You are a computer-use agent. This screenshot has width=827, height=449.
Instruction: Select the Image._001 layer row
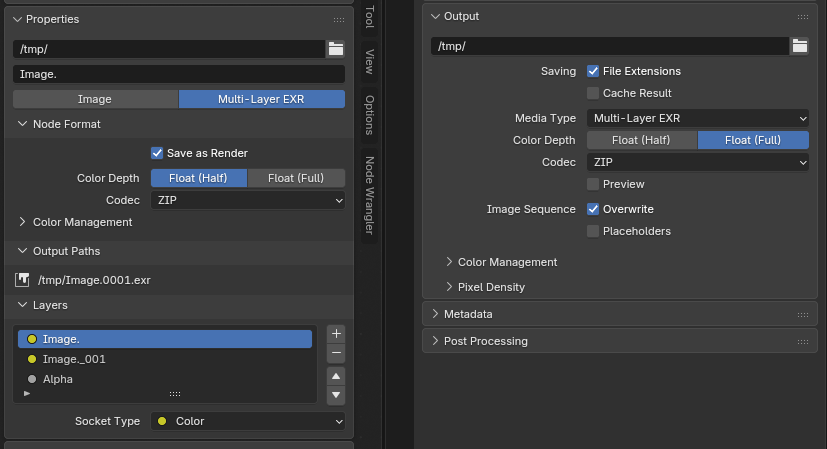(x=165, y=359)
